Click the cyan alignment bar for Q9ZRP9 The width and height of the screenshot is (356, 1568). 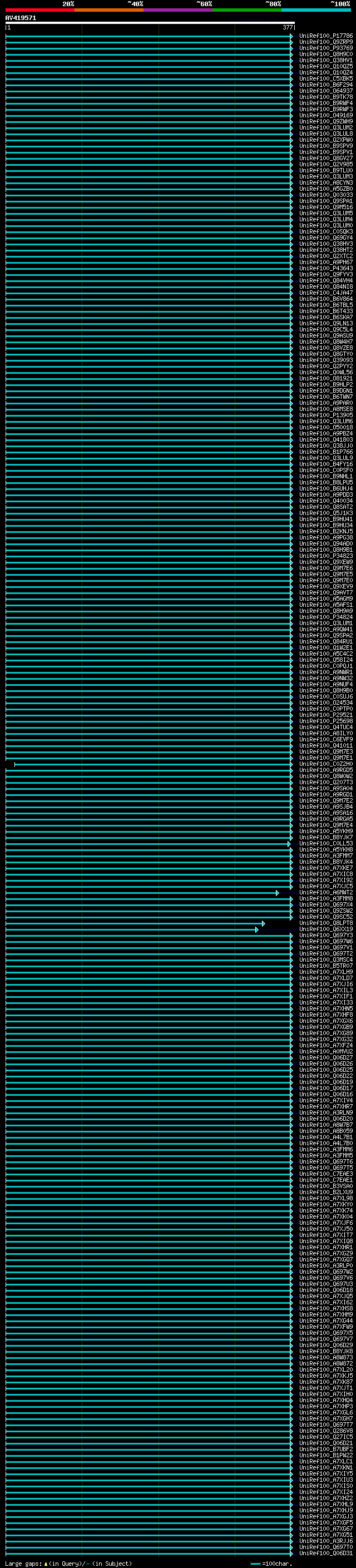[x=148, y=42]
